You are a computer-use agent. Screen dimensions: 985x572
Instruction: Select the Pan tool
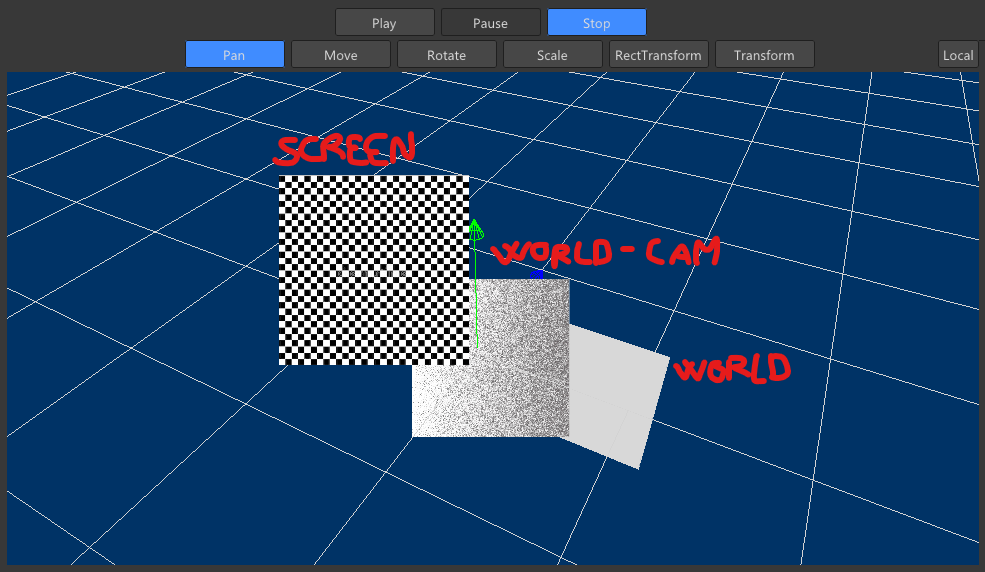[x=234, y=55]
